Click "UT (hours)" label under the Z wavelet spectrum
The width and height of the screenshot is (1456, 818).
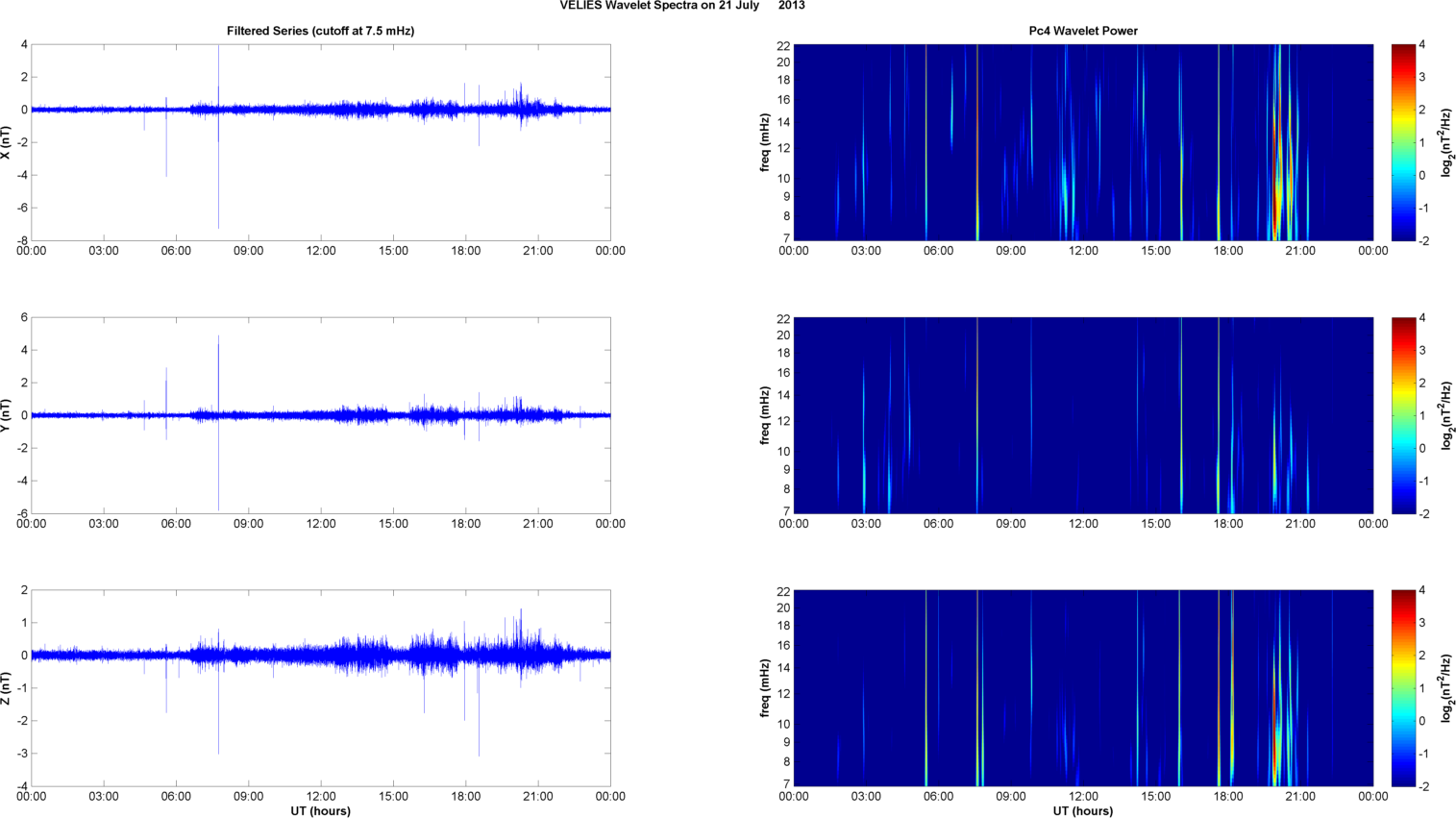[1083, 811]
